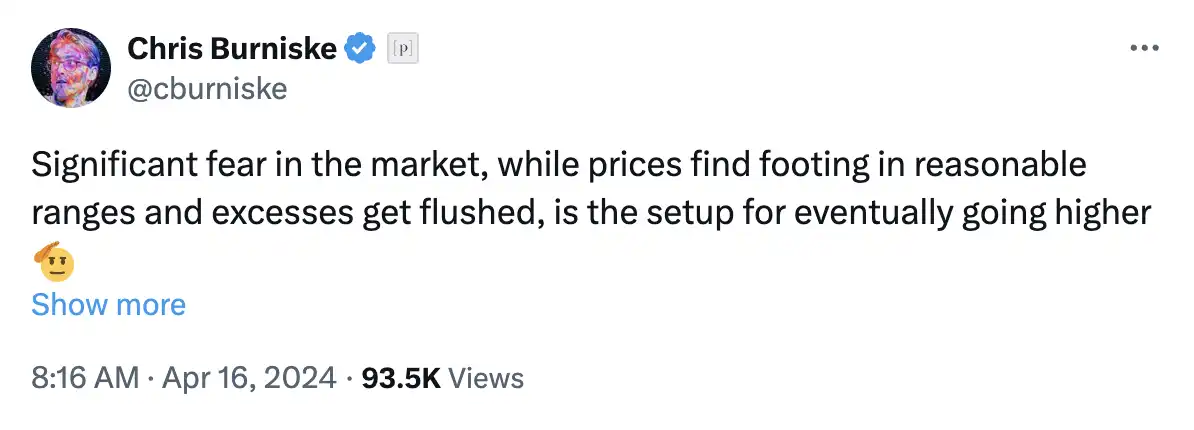Click the Views label

pyautogui.click(x=486, y=377)
